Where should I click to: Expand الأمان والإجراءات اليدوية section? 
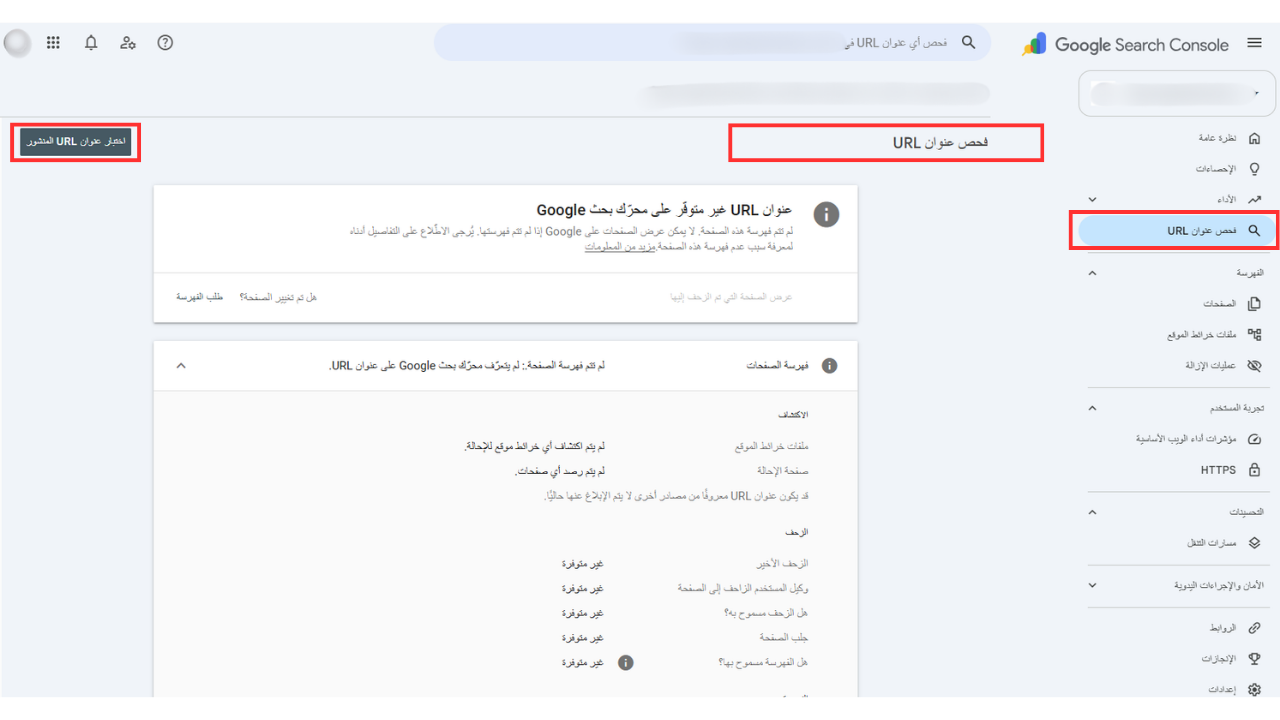click(1092, 585)
